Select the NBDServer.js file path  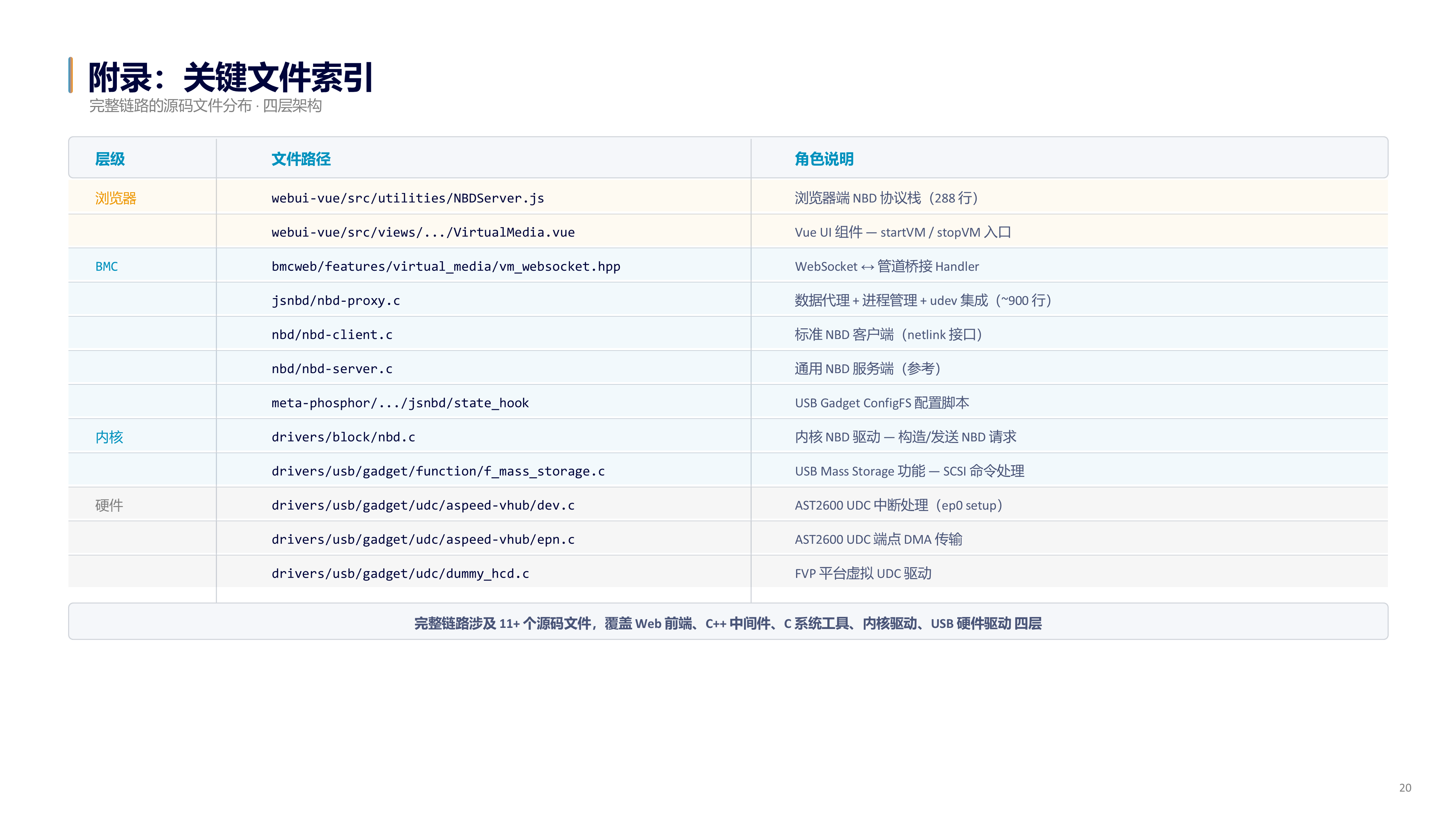point(408,198)
